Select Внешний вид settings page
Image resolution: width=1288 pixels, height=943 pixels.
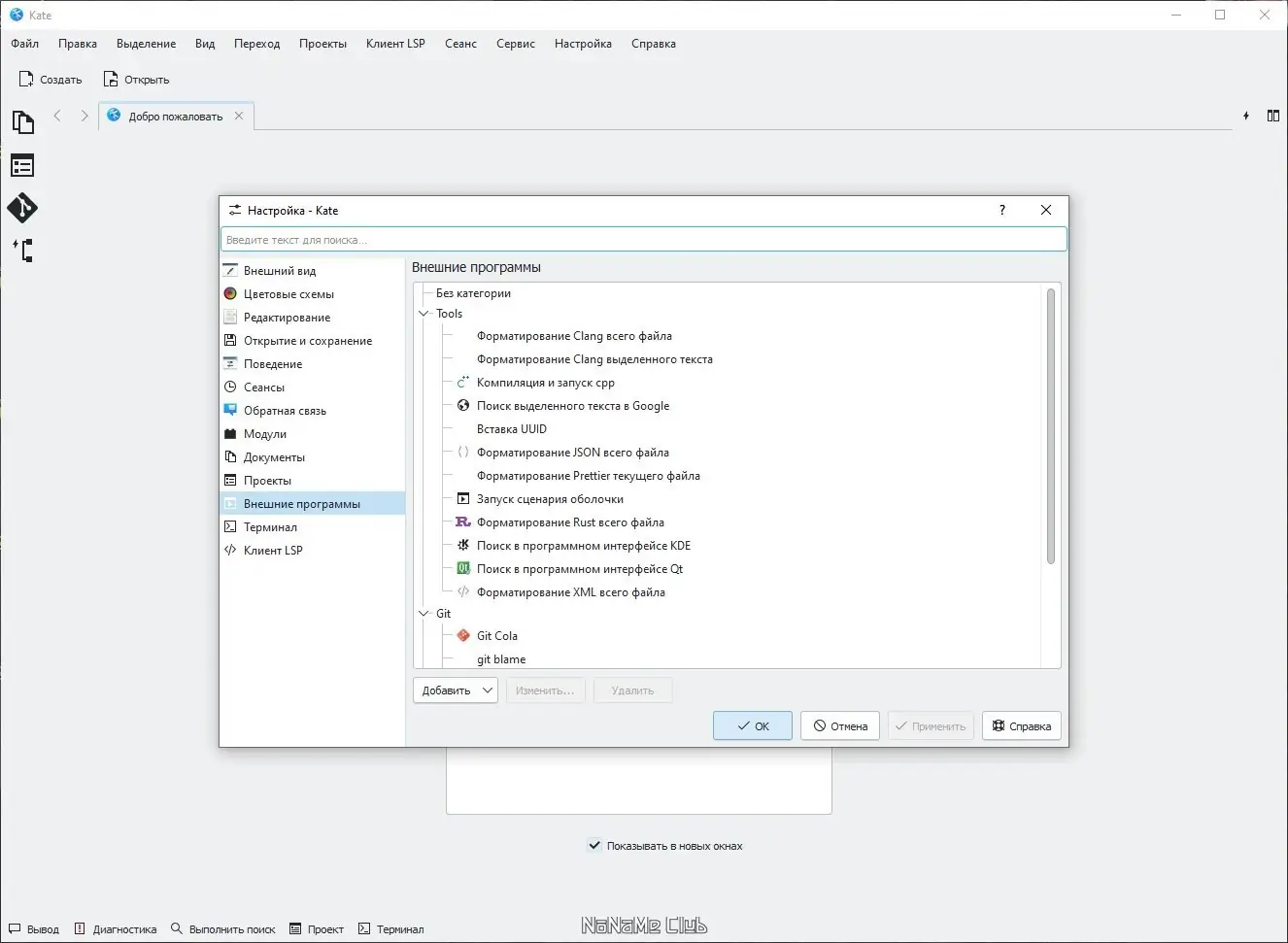tap(312, 271)
